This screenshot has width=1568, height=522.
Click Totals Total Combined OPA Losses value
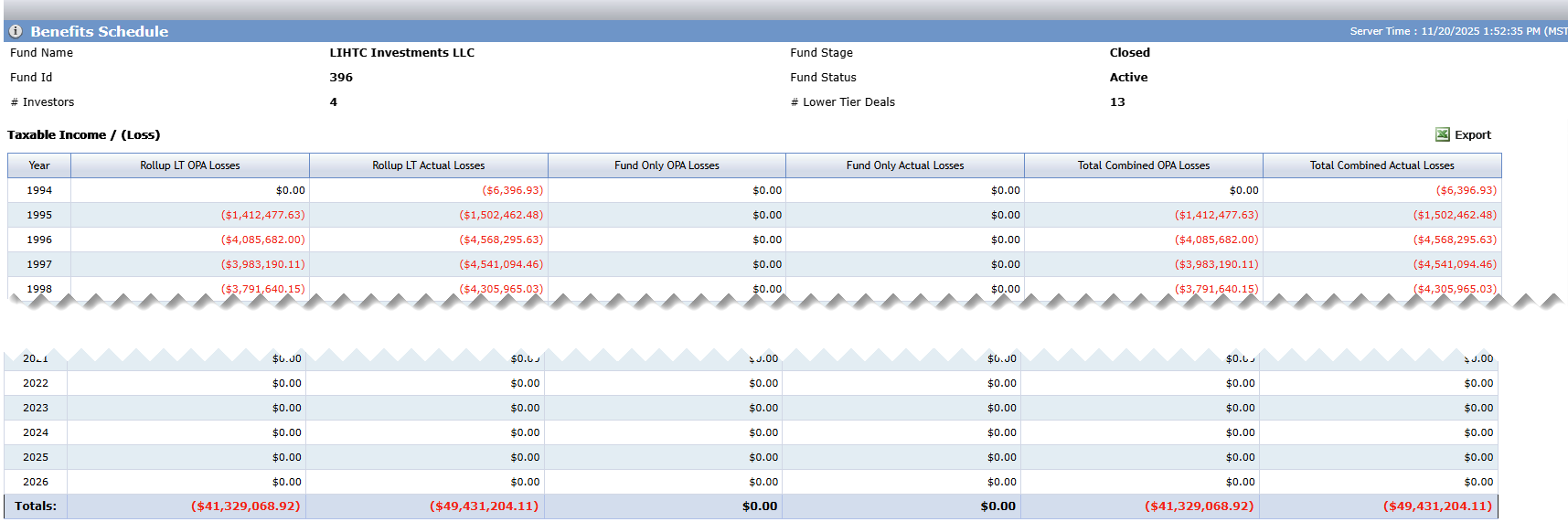[1199, 506]
